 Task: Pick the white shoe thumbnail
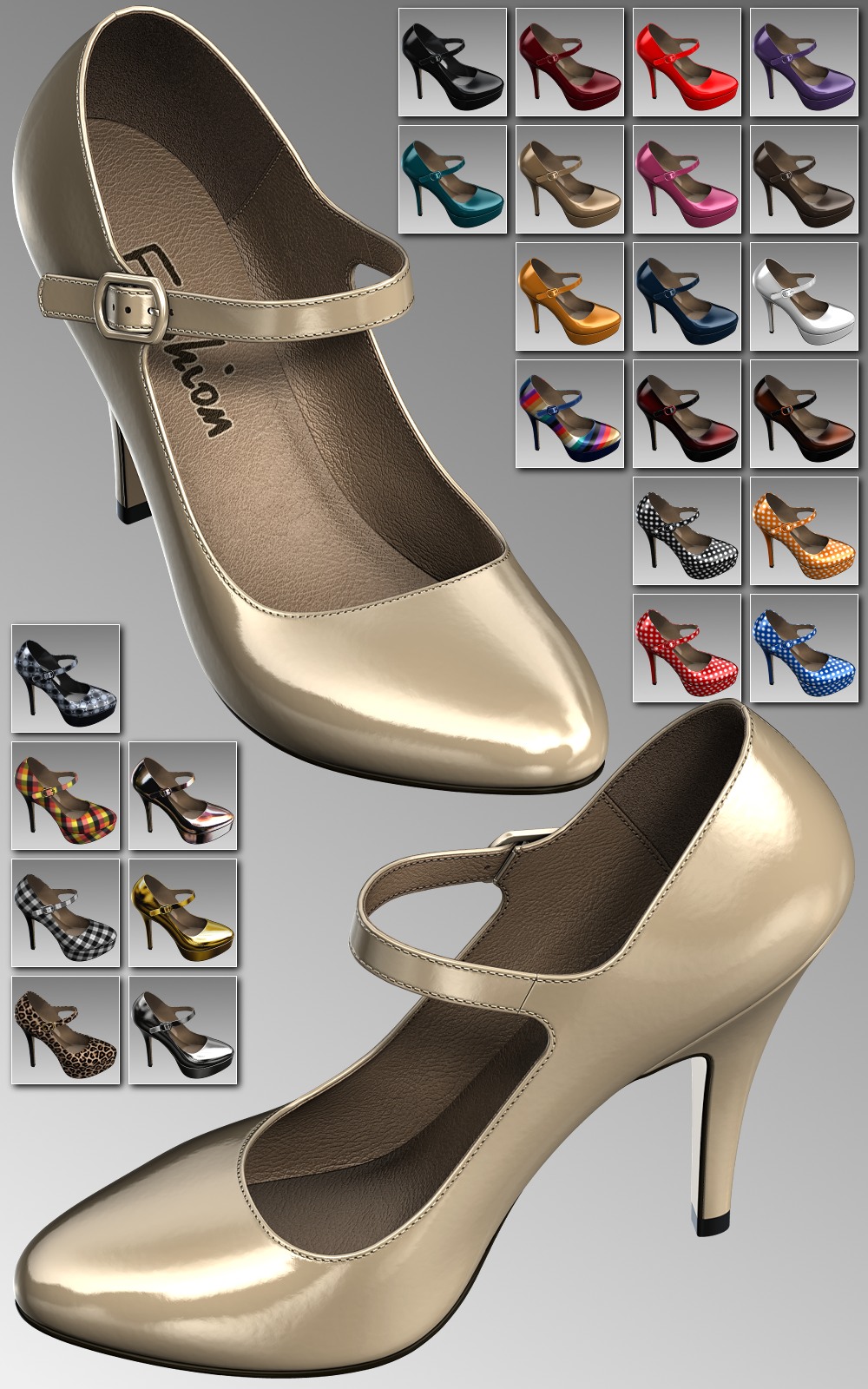[805, 296]
